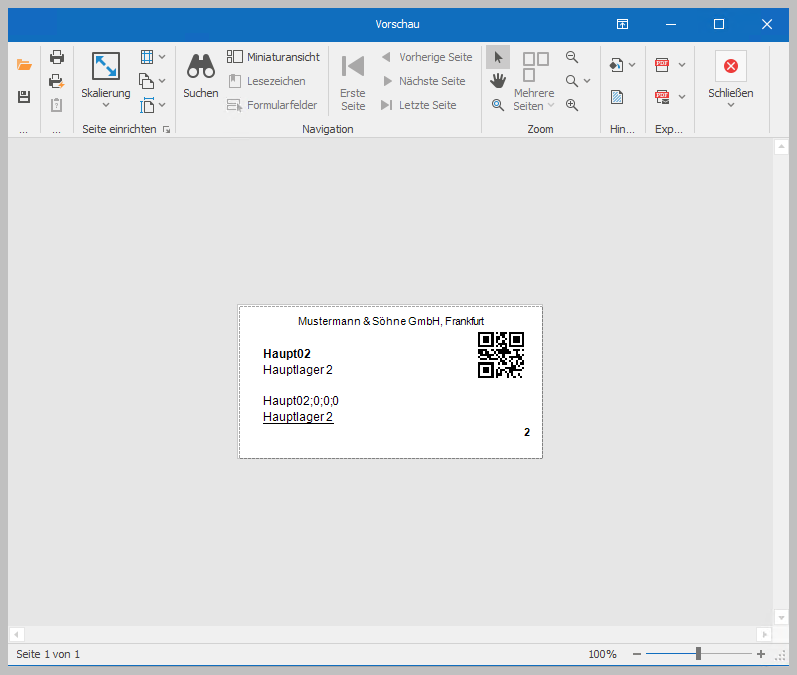Screen dimensions: 797x675
Task: Select the hand pan tool
Action: (498, 81)
